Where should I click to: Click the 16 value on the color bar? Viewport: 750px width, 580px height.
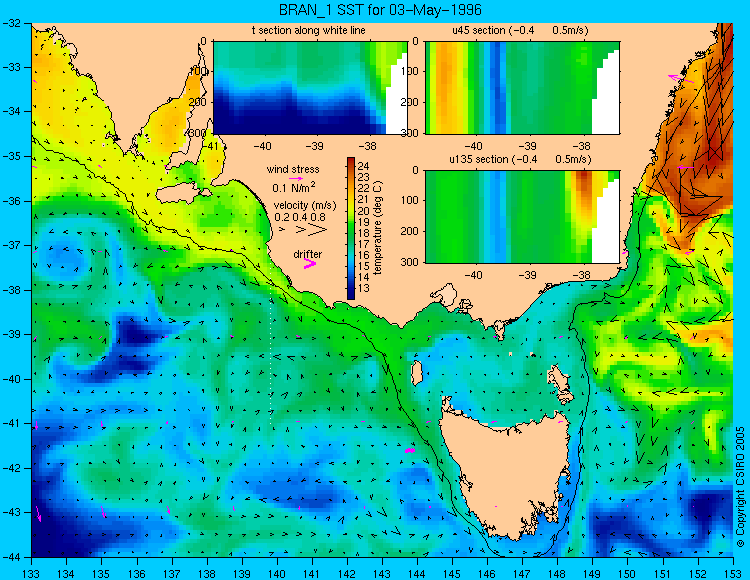pyautogui.click(x=363, y=255)
